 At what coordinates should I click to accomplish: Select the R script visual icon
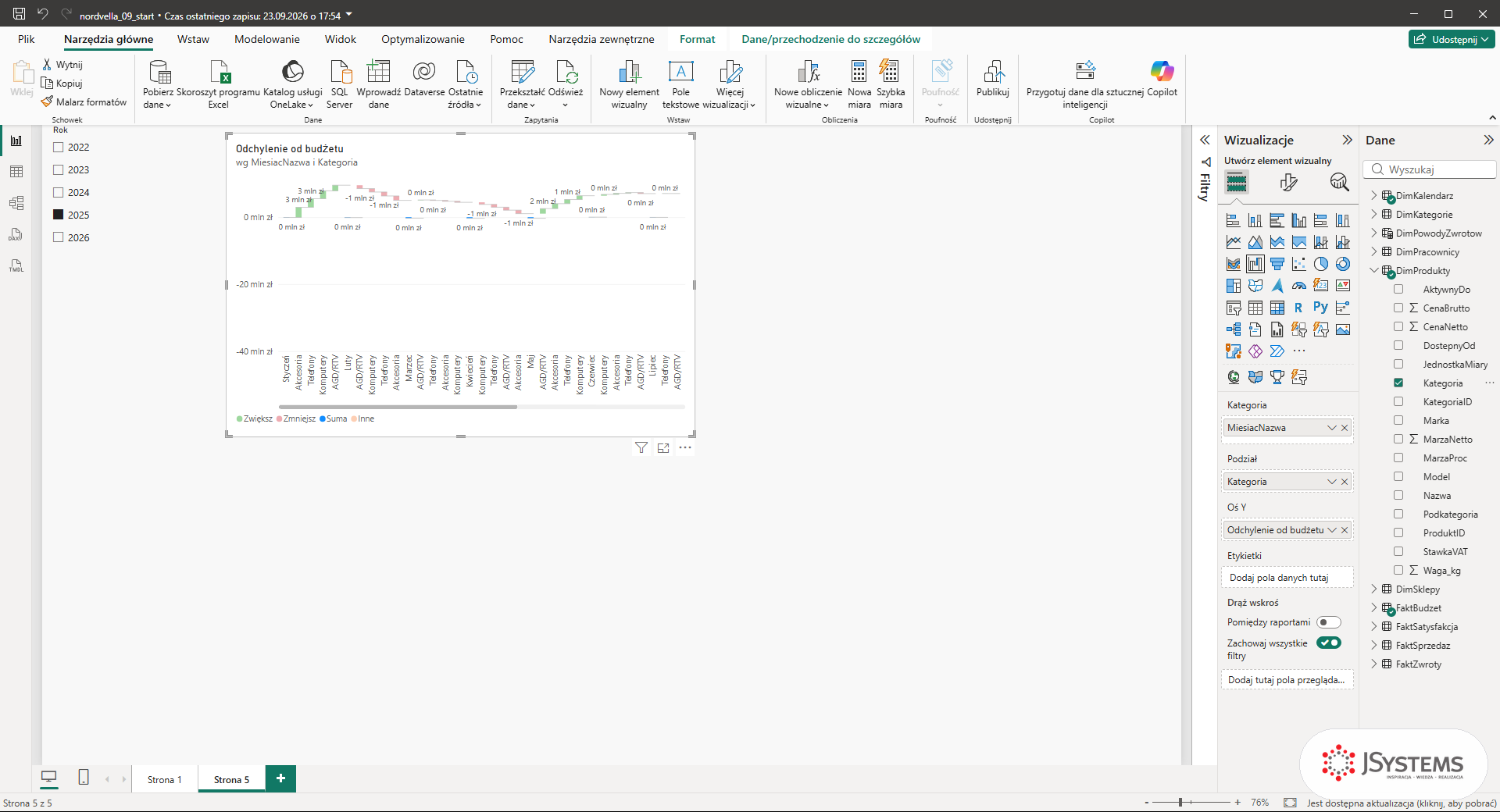coord(1298,308)
